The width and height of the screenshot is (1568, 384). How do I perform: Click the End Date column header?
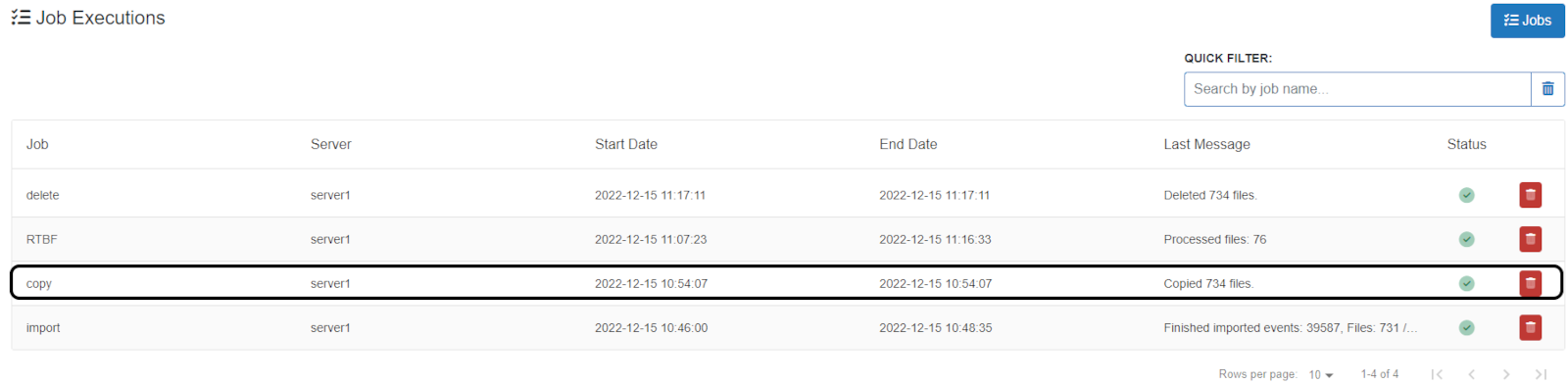[908, 144]
